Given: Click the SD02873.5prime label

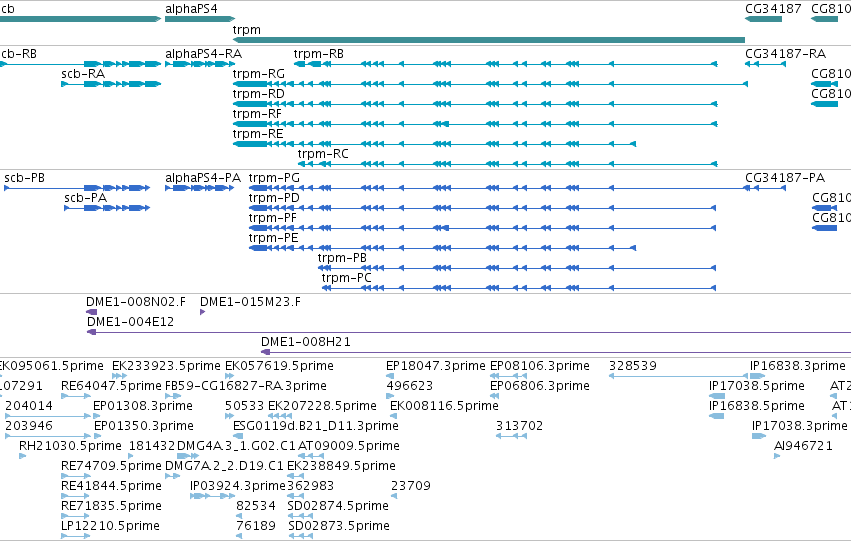Looking at the screenshot, I should tap(339, 527).
